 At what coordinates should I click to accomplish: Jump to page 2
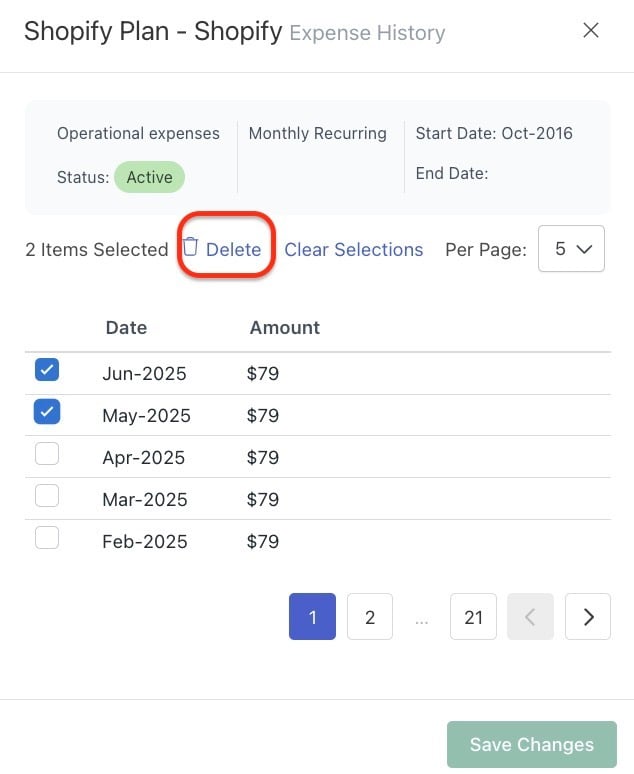tap(370, 617)
